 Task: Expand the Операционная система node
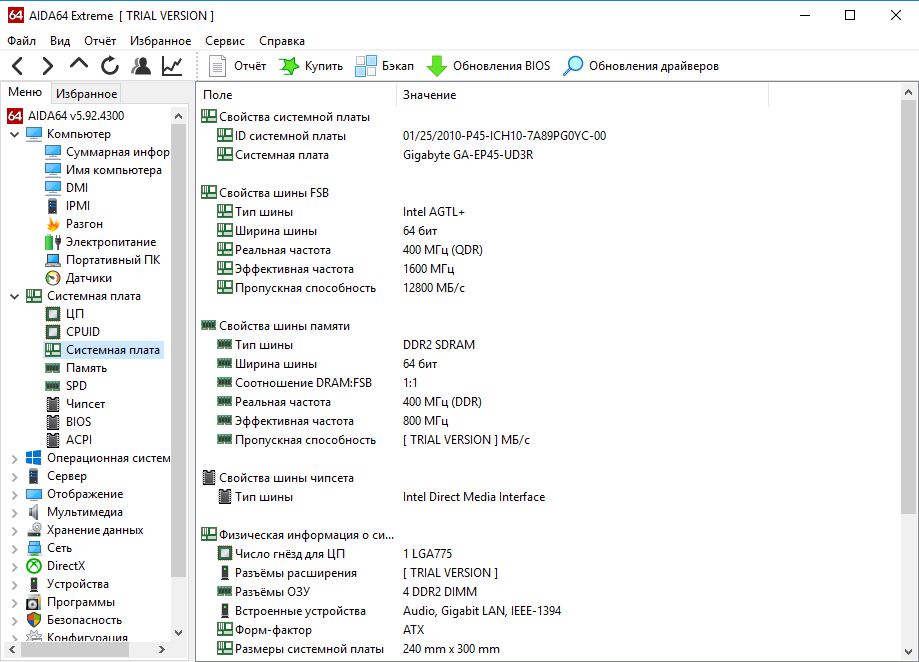(15, 459)
